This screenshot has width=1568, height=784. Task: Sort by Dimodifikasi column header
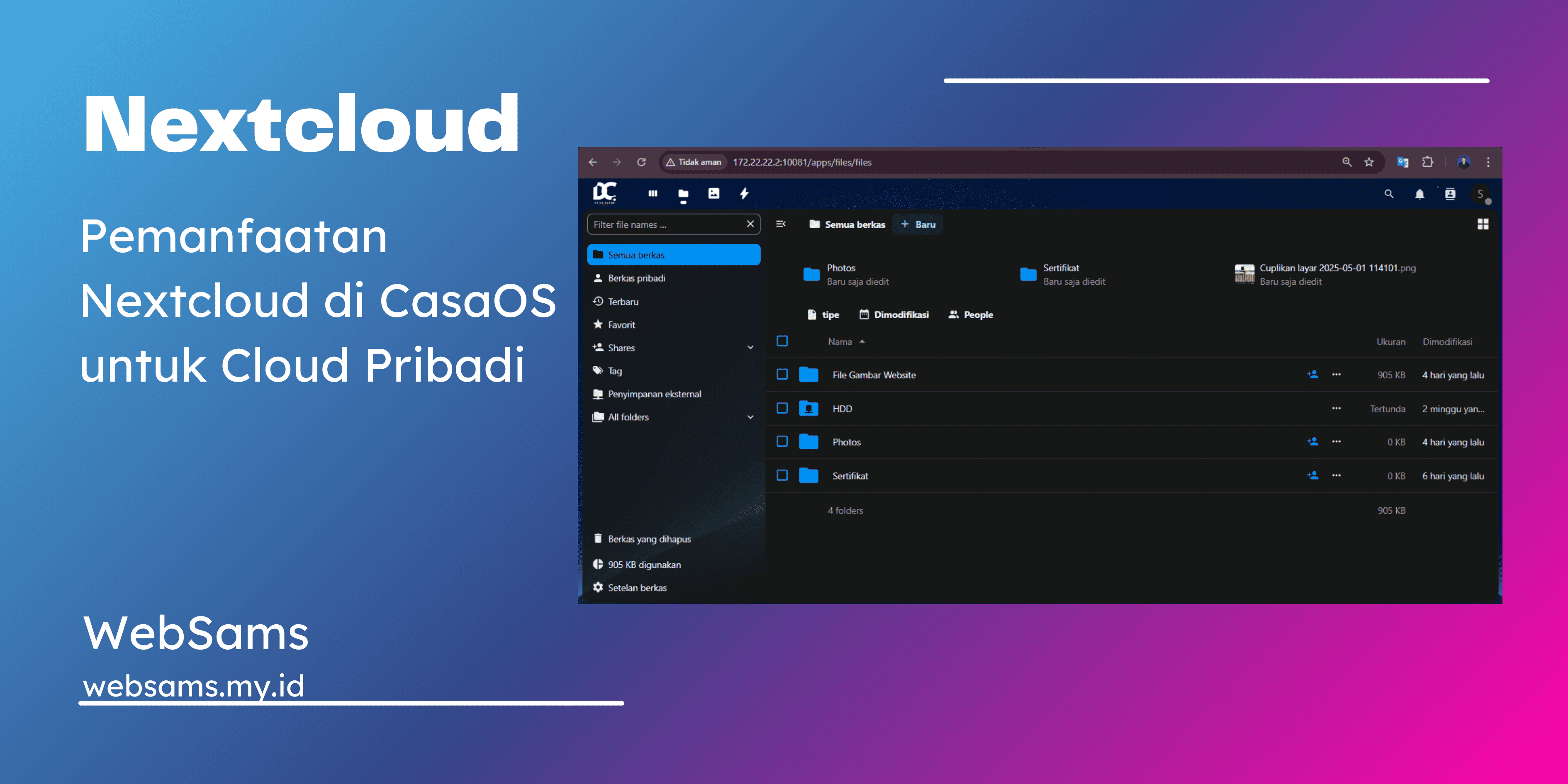pyautogui.click(x=1447, y=342)
